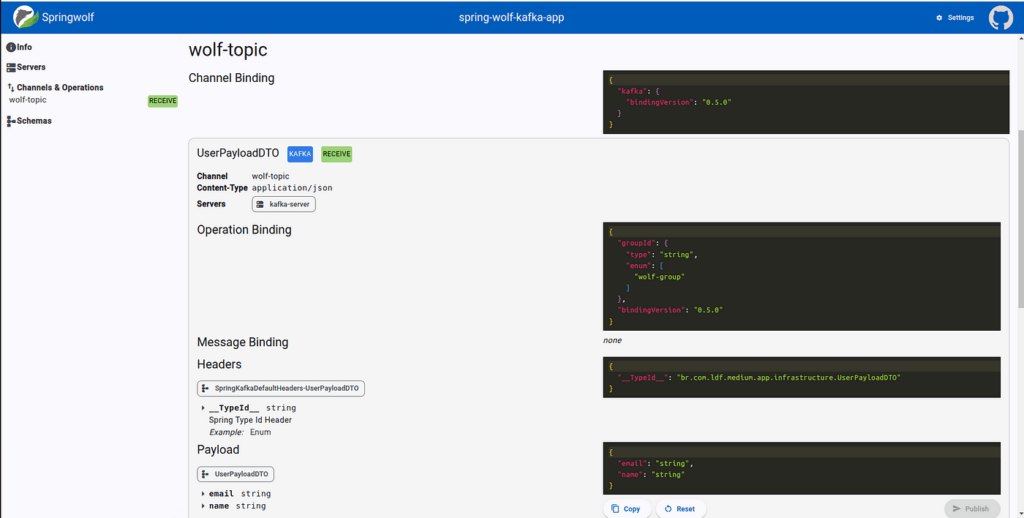Viewport: 1024px width, 518px height.
Task: Click the Info icon in sidebar
Action: 11,47
